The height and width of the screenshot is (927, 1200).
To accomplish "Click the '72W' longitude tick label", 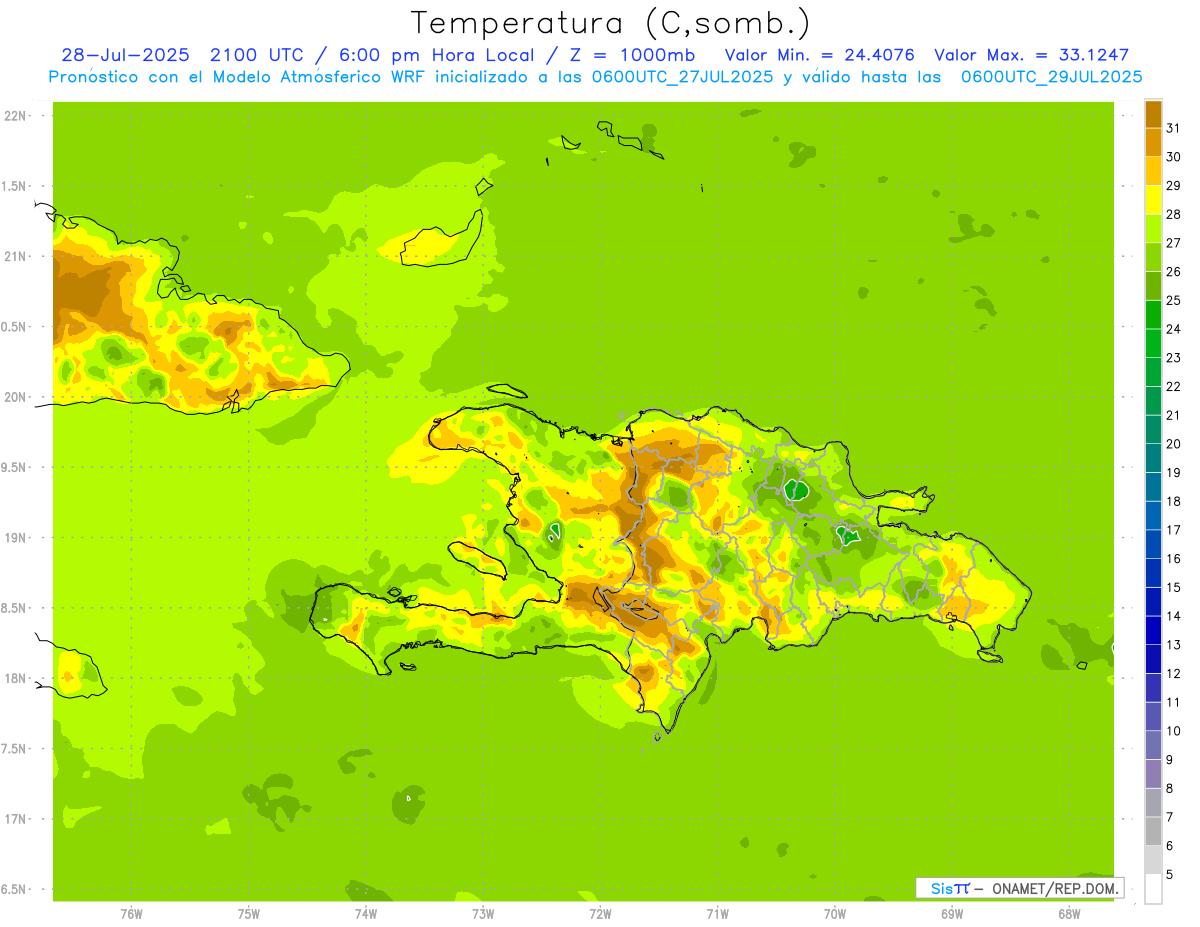I will point(600,914).
